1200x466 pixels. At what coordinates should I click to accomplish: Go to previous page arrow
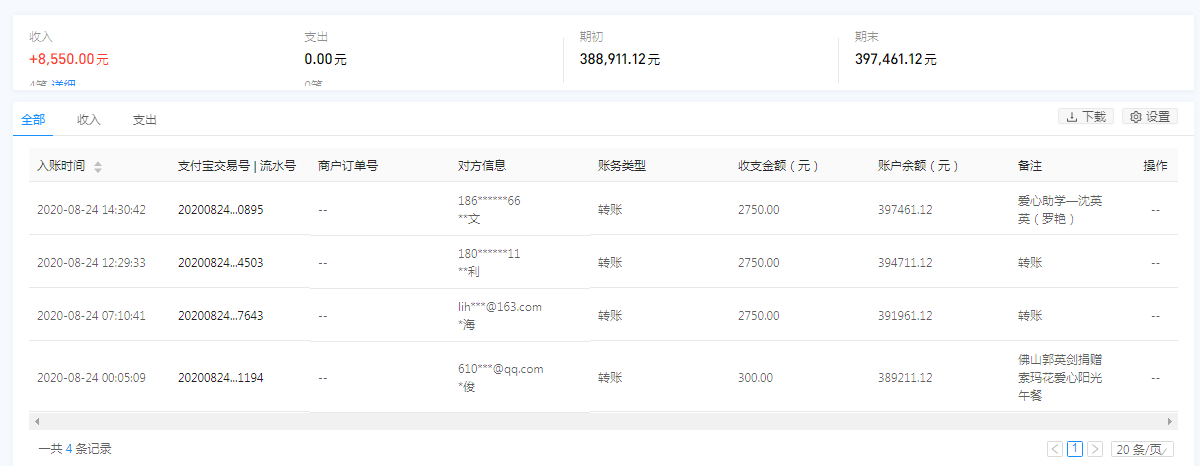[1055, 449]
